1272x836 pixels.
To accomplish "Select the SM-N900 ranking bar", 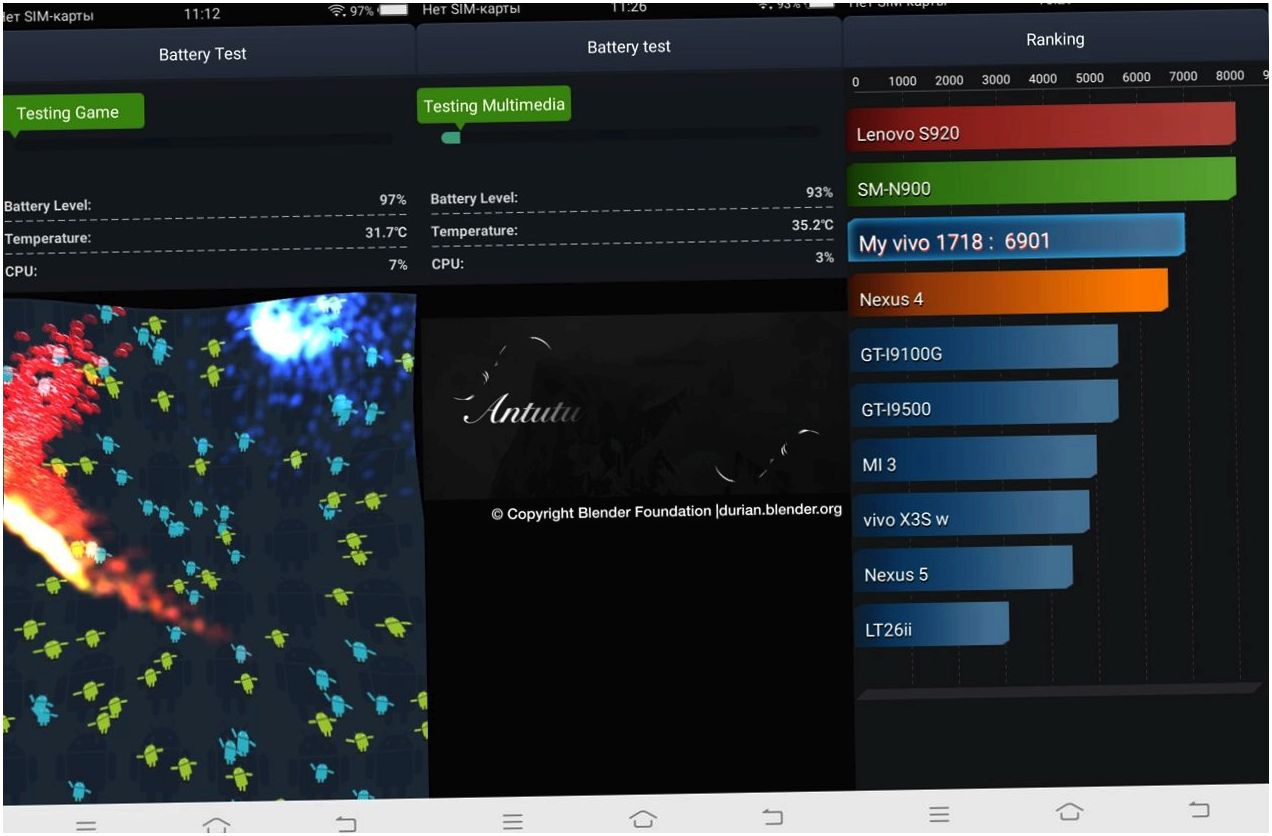I will click(x=1041, y=181).
